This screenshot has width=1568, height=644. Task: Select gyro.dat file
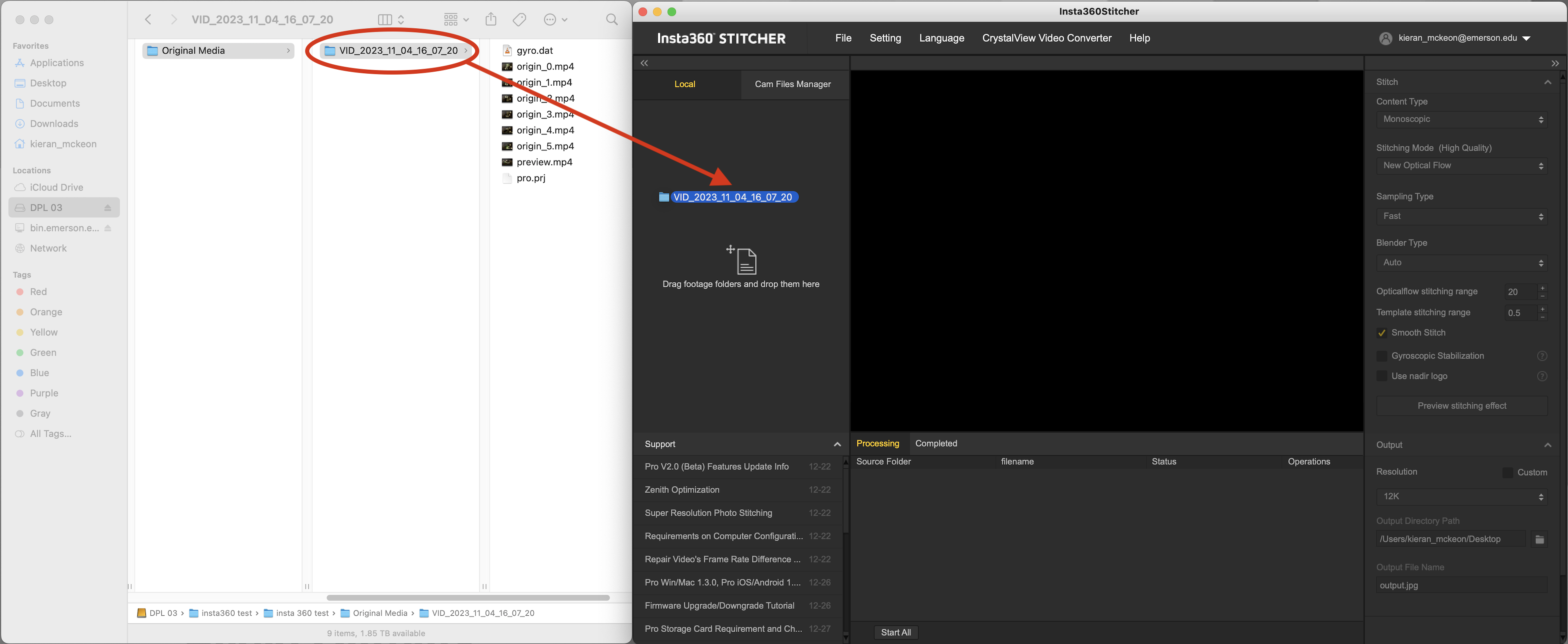click(x=535, y=50)
